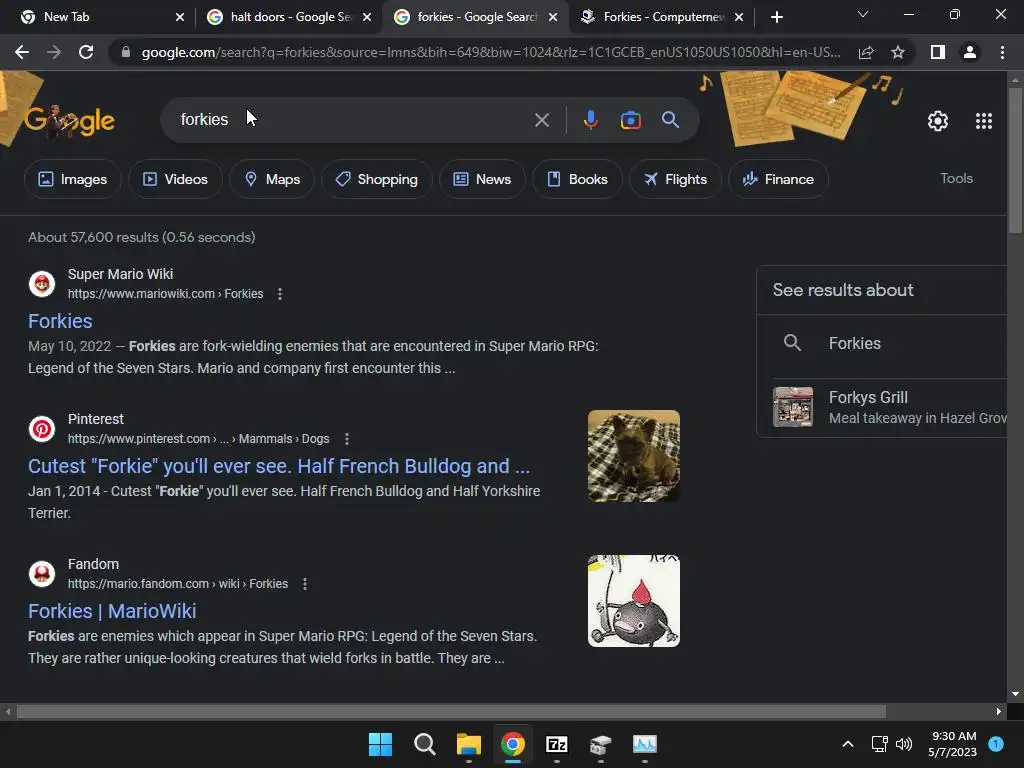Open the Cutest Forkie Pinterest result
Viewport: 1024px width, 768px height.
point(279,466)
